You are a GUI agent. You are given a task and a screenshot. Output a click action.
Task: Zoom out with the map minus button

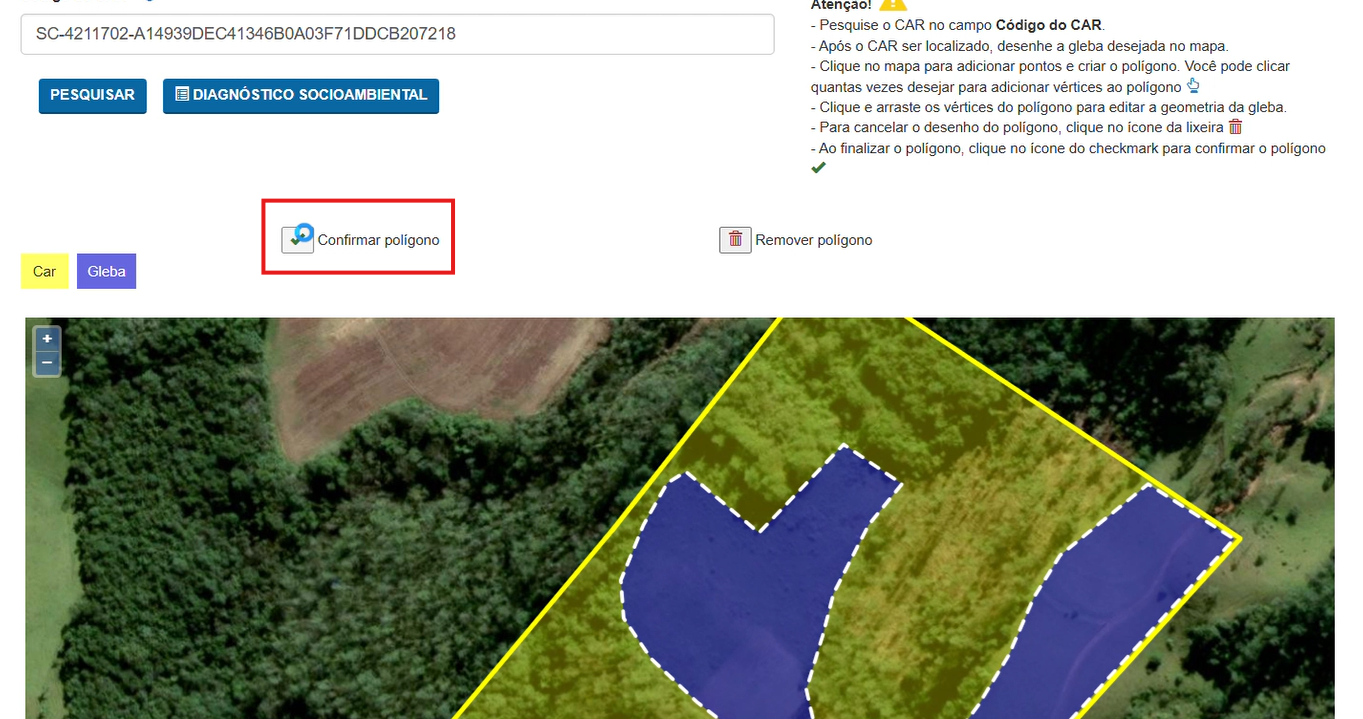coord(47,363)
